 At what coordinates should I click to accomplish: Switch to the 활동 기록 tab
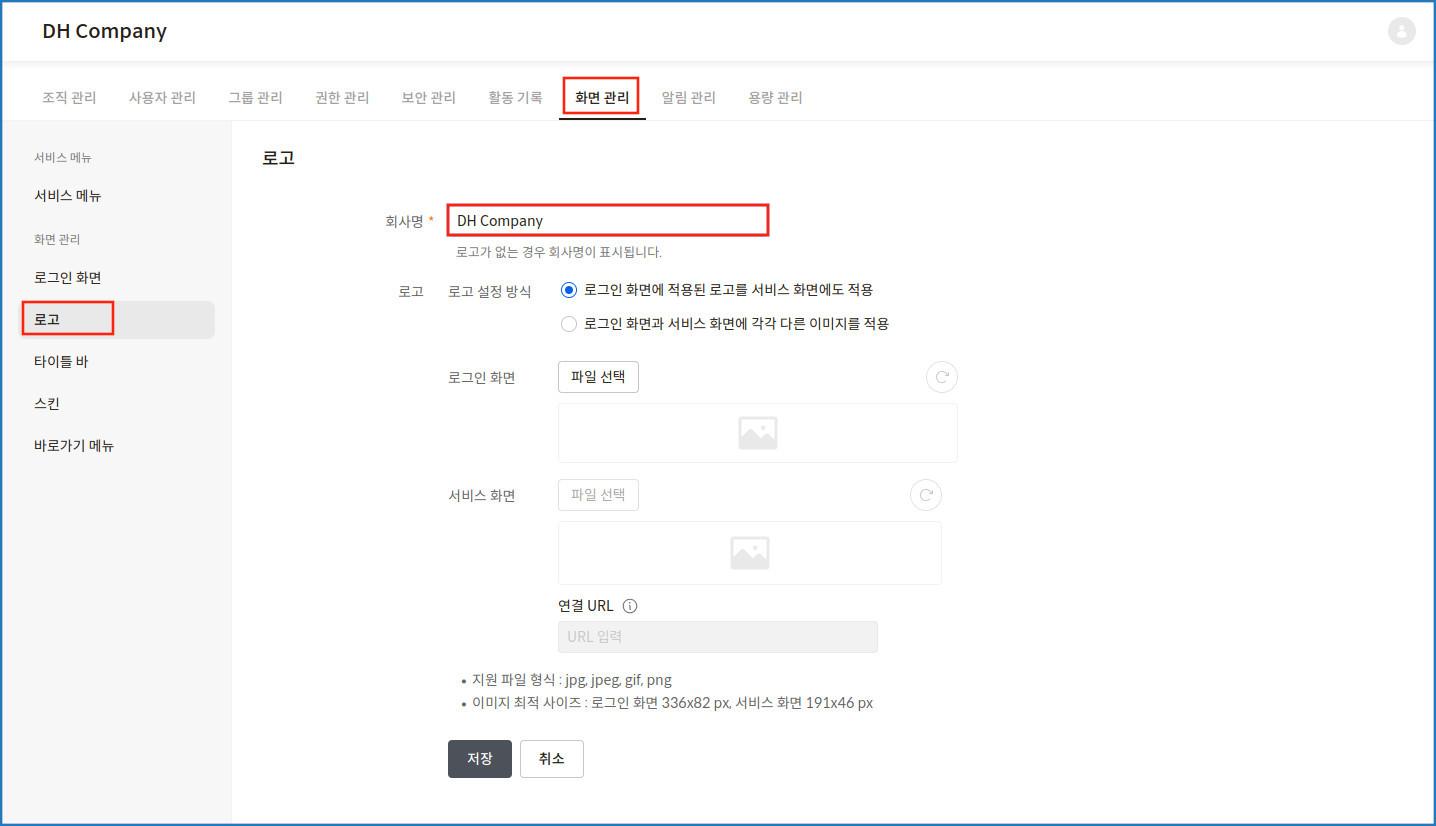(515, 98)
